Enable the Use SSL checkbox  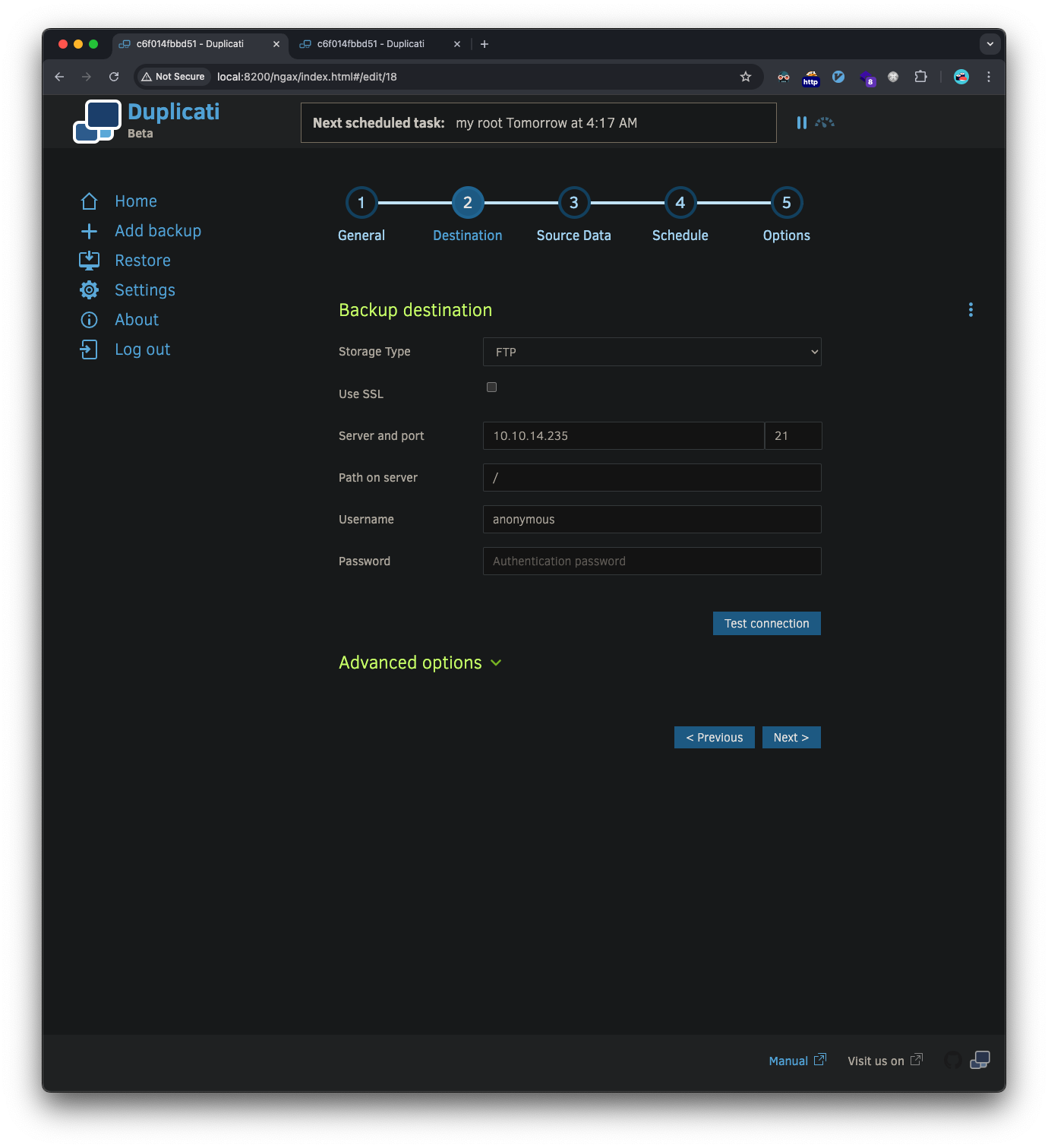click(491, 387)
